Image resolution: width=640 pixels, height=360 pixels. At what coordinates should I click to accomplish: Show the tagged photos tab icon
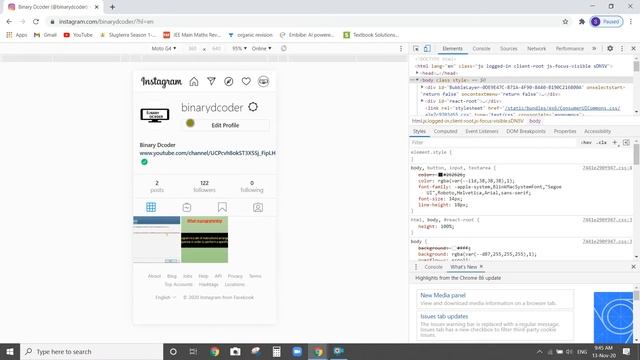tap(258, 207)
